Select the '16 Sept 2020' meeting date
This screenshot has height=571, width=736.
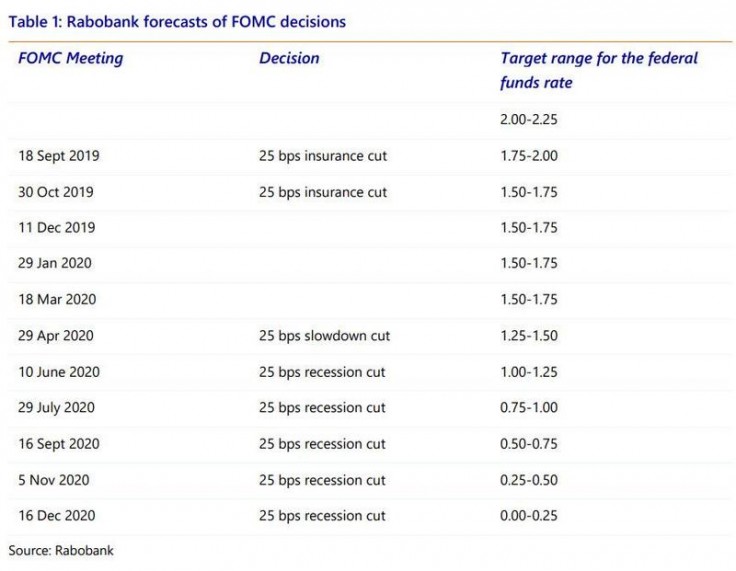[x=59, y=444]
